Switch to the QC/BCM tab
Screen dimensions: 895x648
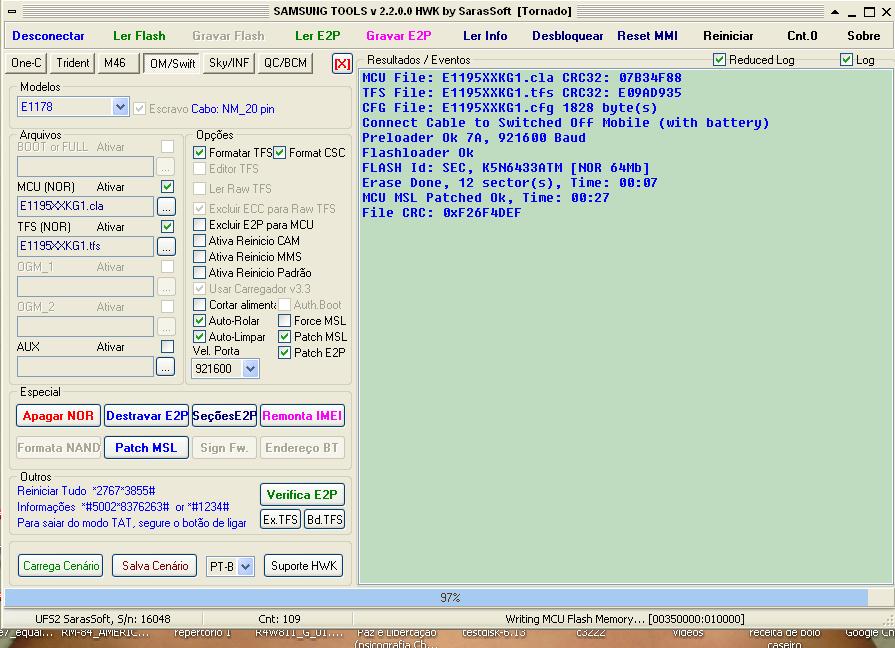(x=285, y=63)
